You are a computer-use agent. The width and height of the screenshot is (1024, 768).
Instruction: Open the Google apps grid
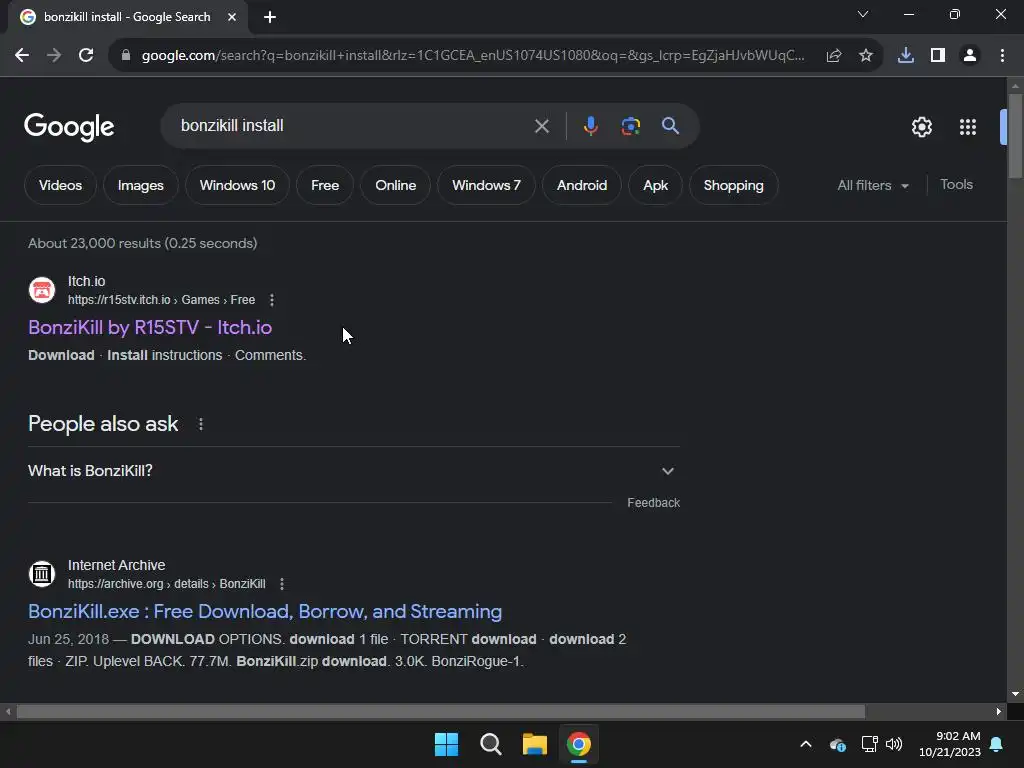coord(967,127)
